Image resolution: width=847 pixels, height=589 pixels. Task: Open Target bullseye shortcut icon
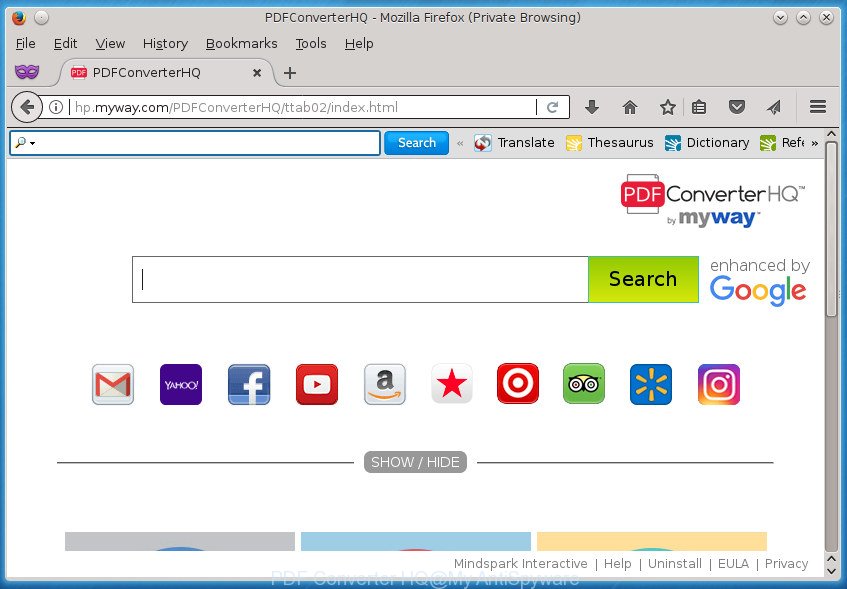[x=518, y=384]
